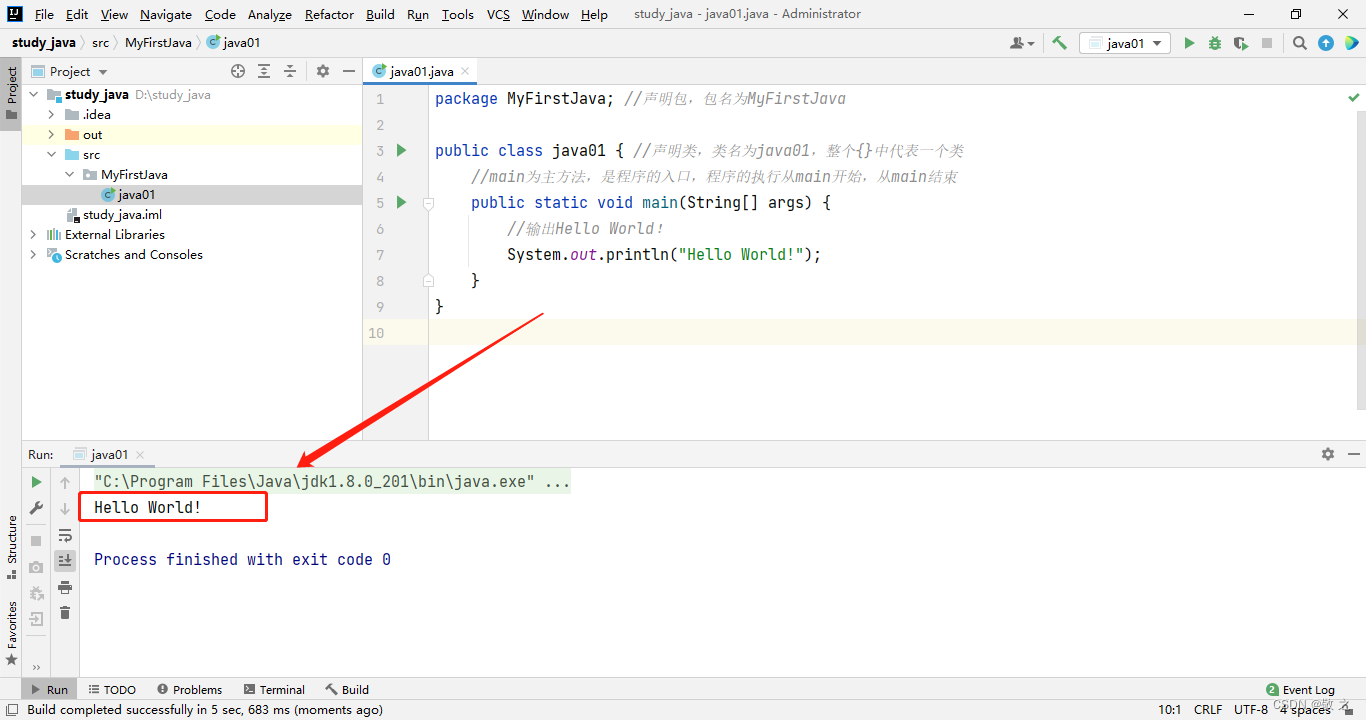The height and width of the screenshot is (720, 1366).
Task: Click the print icon in Run panel
Action: coord(65,587)
